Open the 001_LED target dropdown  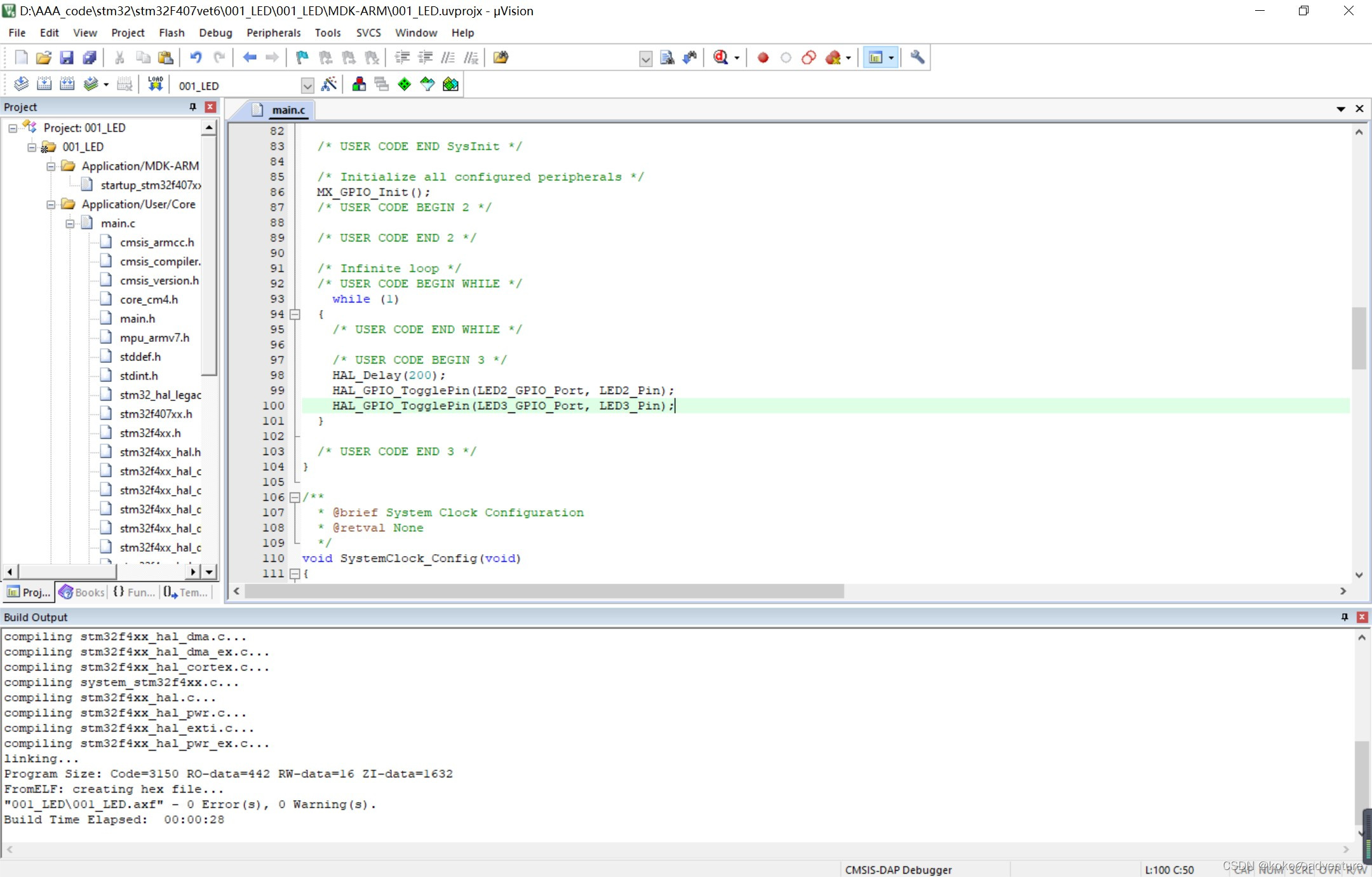[307, 86]
